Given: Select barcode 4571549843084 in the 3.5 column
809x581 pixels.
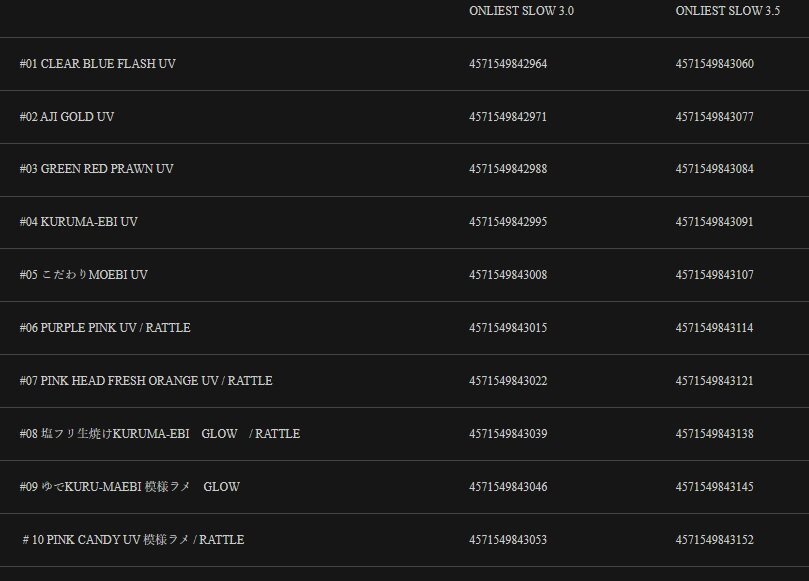Looking at the screenshot, I should click(714, 169).
